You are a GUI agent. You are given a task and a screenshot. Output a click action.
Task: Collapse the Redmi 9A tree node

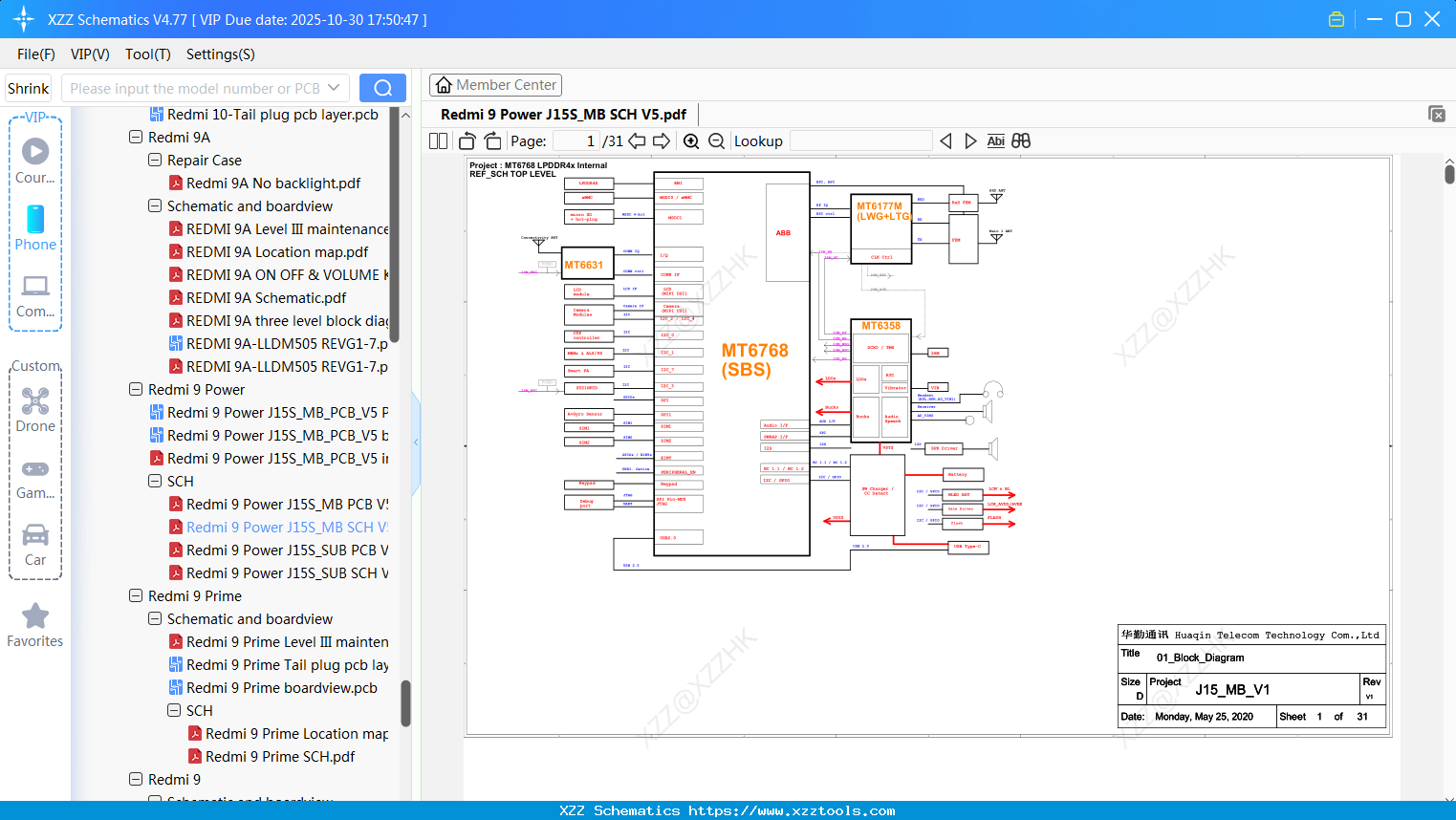(x=136, y=138)
